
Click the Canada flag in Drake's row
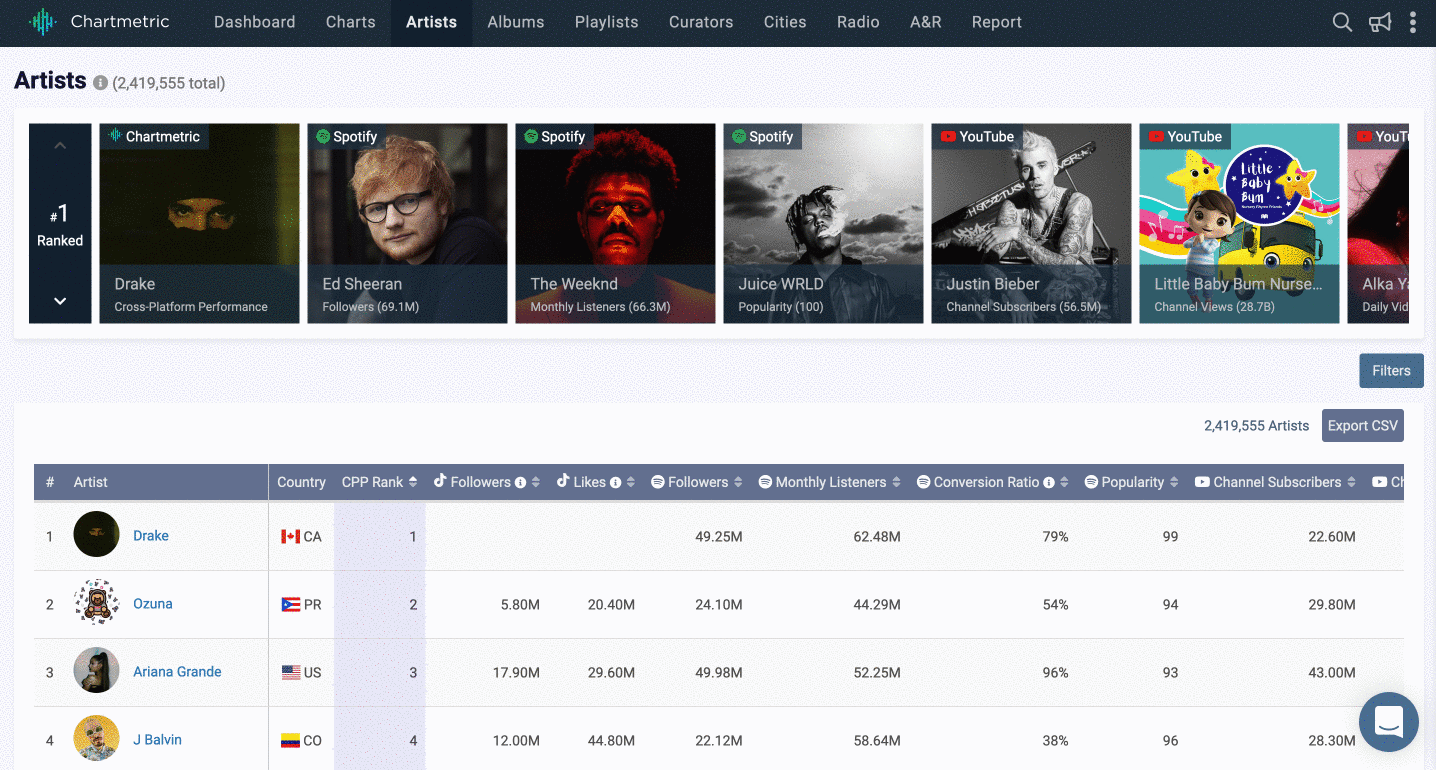click(x=291, y=537)
